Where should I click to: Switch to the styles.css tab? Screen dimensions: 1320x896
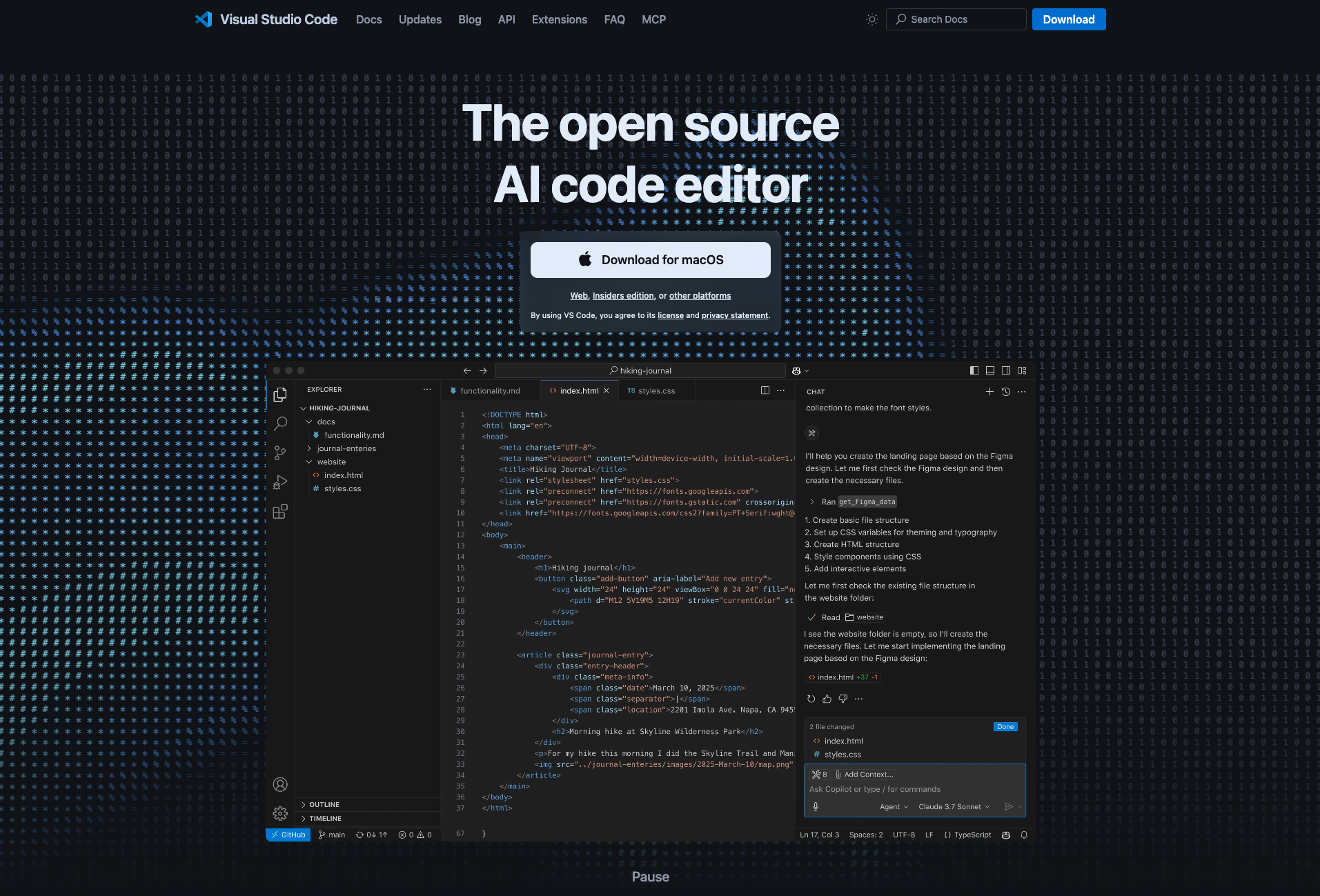(656, 390)
